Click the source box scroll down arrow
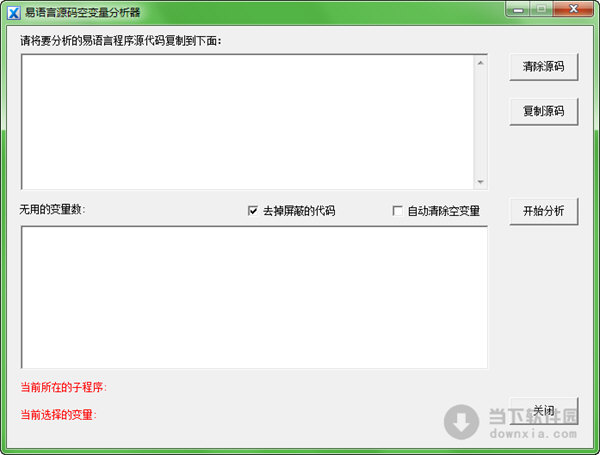Screen dimensions: 600x455 click(x=481, y=182)
